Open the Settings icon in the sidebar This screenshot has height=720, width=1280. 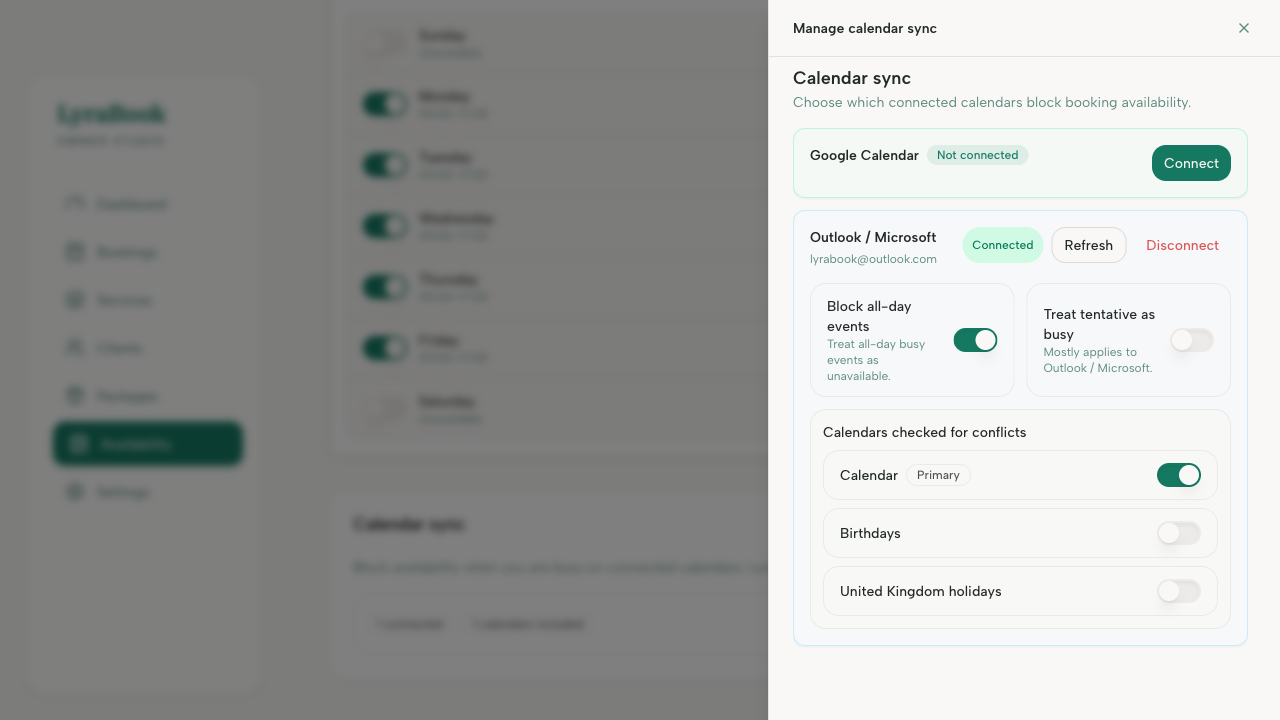tap(75, 492)
